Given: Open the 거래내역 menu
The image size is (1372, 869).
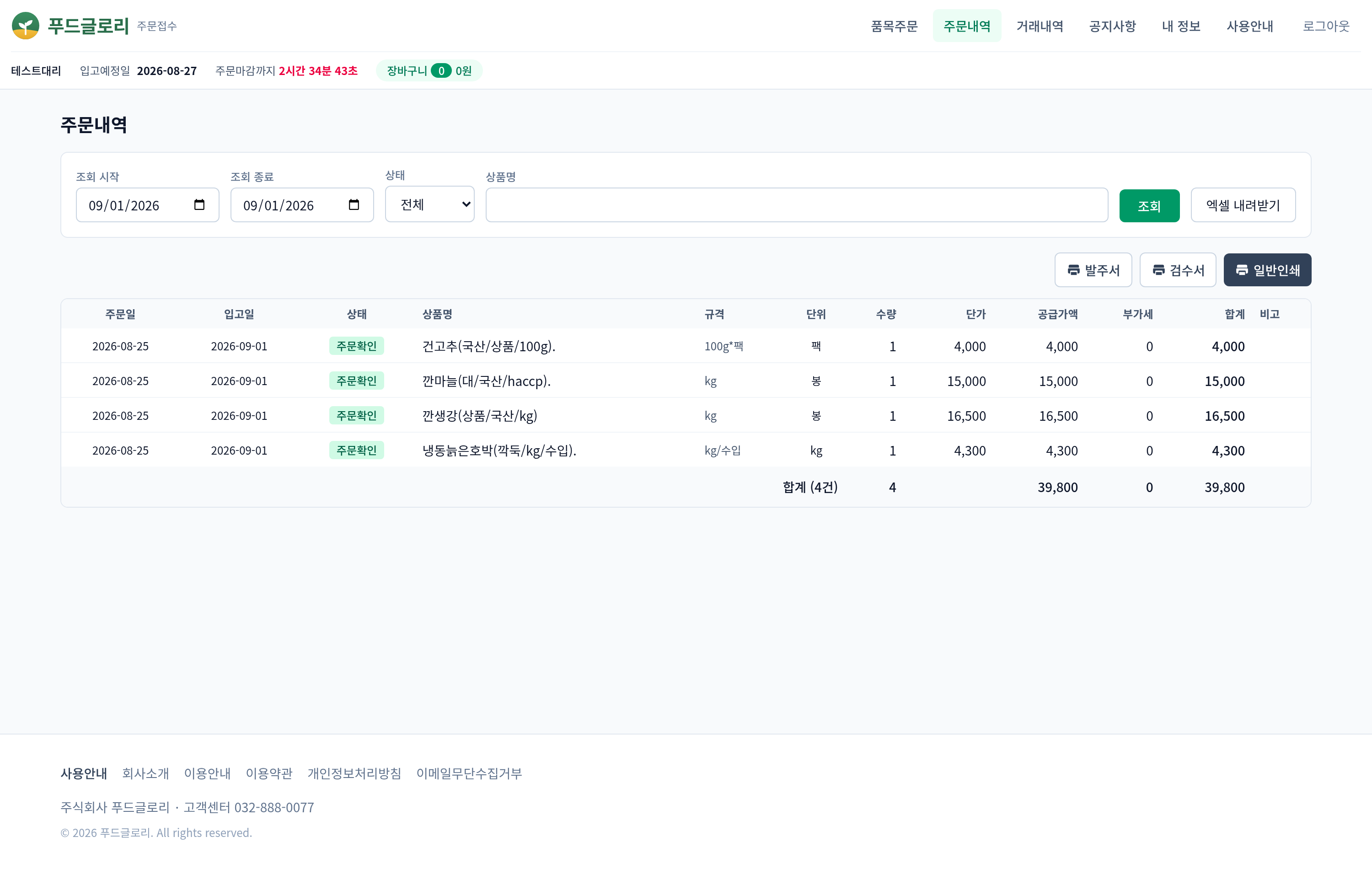Looking at the screenshot, I should click(x=1040, y=26).
